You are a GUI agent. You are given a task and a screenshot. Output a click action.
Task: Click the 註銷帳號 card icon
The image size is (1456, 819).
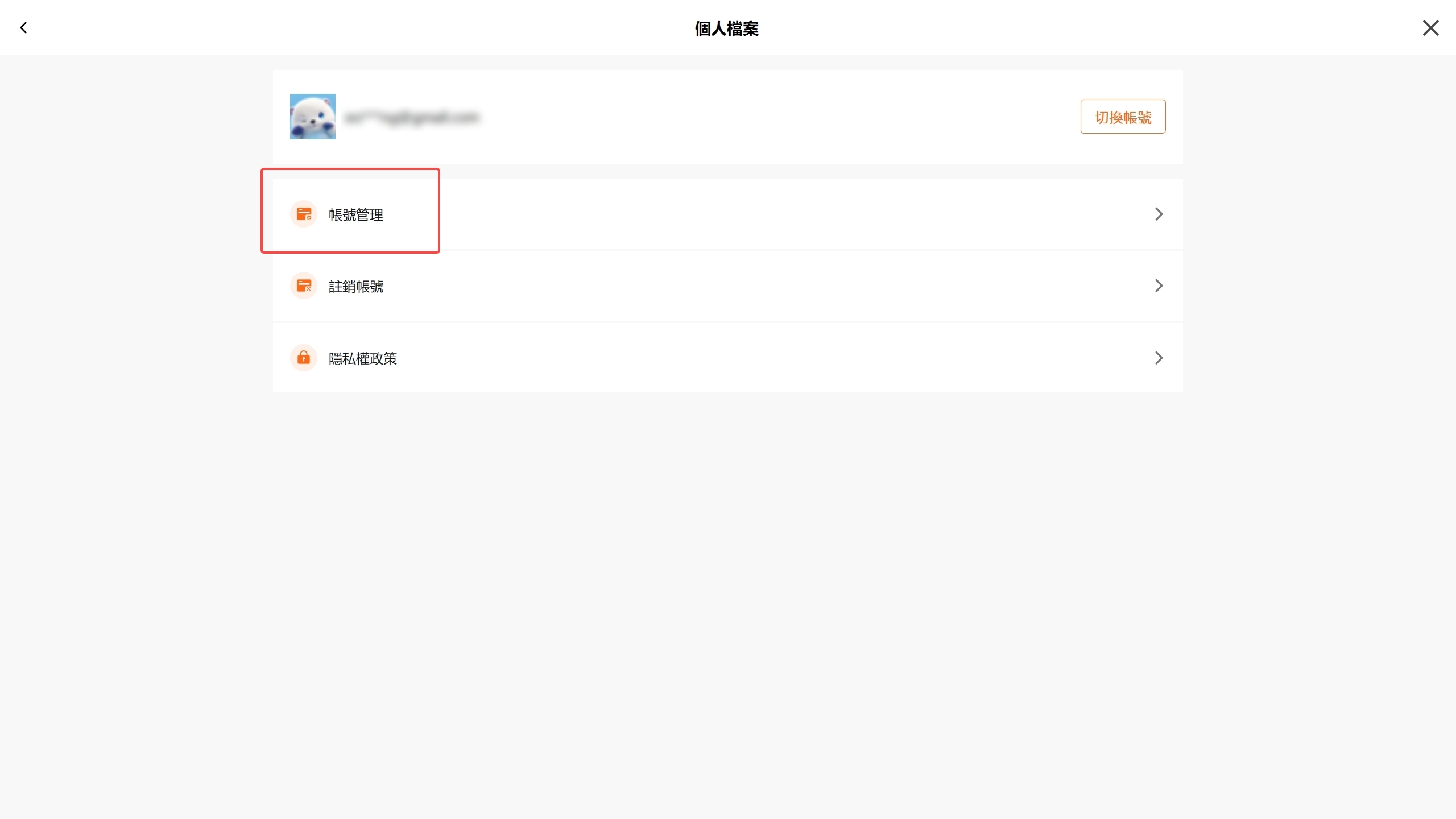click(x=304, y=286)
